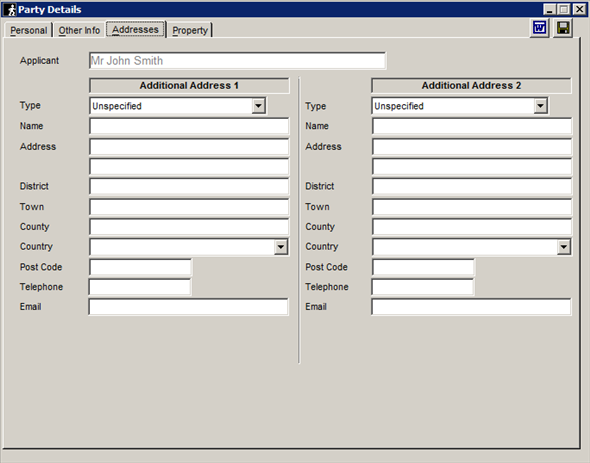Image resolution: width=590 pixels, height=463 pixels.
Task: Switch to the Personal tab
Action: 29,30
